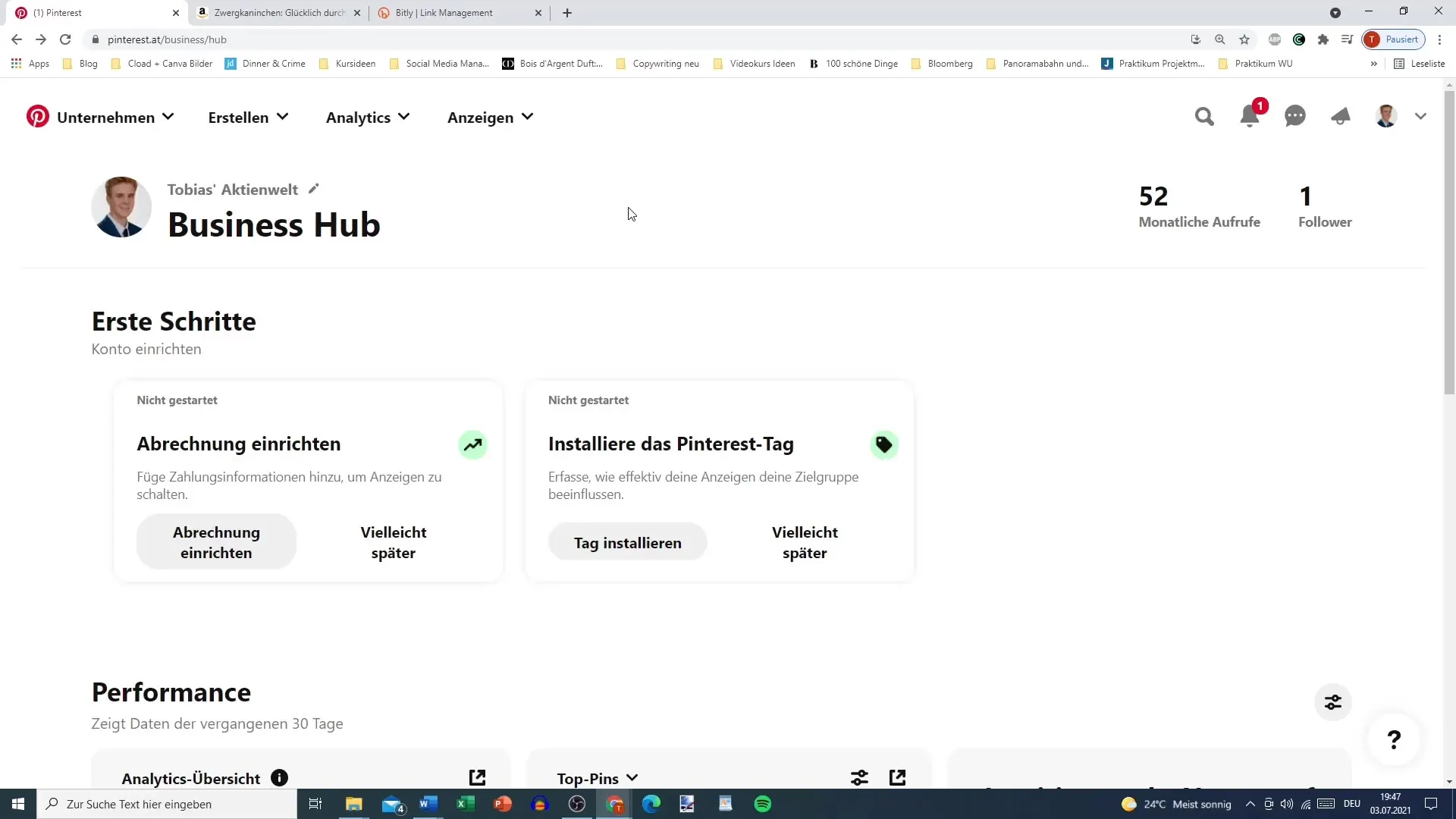Click the Business Hub profile name edit

tap(315, 189)
